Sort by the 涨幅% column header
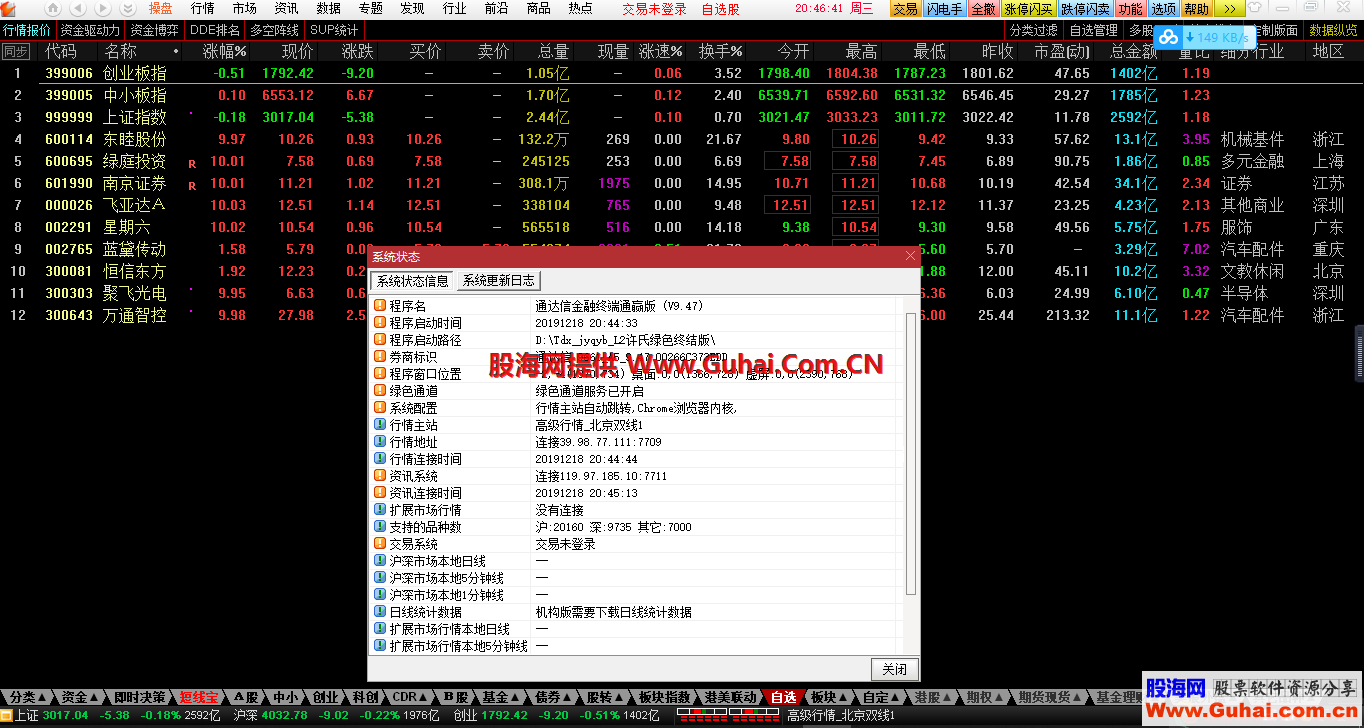The width and height of the screenshot is (1364, 728). point(224,51)
